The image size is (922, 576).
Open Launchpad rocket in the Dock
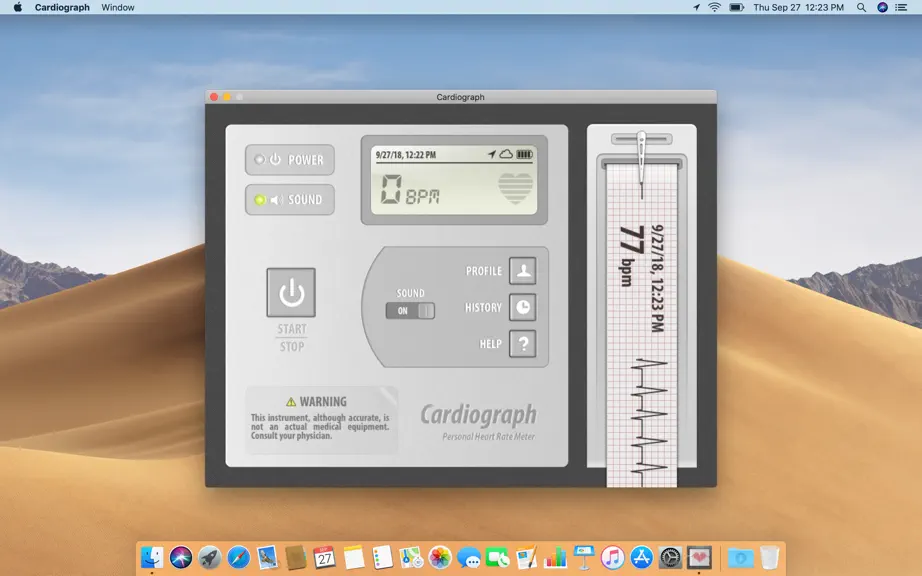pos(210,557)
